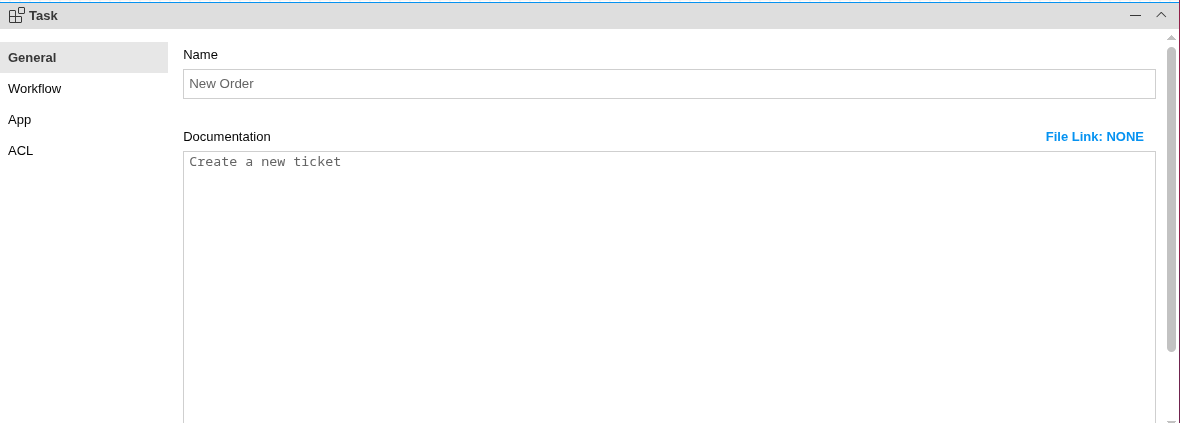Click the Name input field containing New Order
Viewport: 1180px width, 423px height.
click(x=669, y=84)
